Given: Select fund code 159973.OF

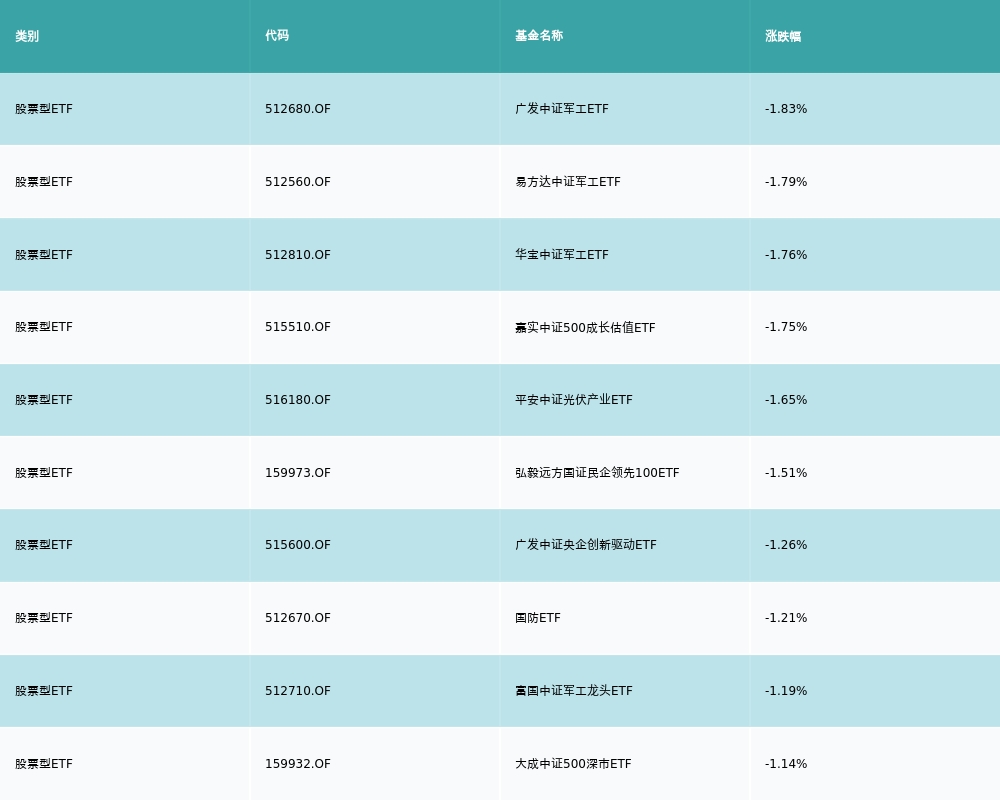Looking at the screenshot, I should pos(298,473).
